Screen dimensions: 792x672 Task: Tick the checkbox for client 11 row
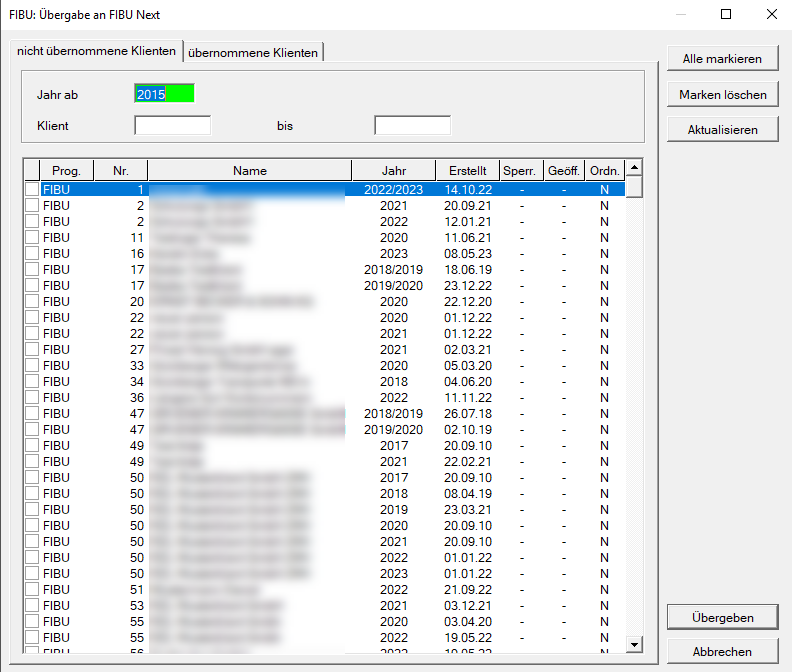[x=32, y=237]
